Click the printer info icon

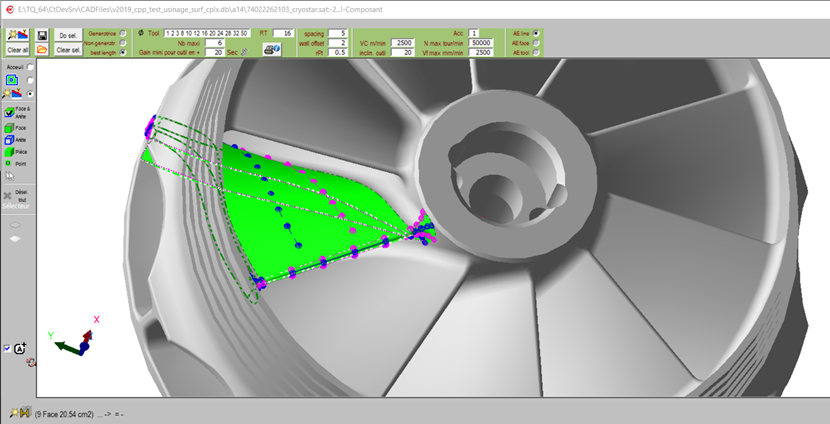coord(272,49)
